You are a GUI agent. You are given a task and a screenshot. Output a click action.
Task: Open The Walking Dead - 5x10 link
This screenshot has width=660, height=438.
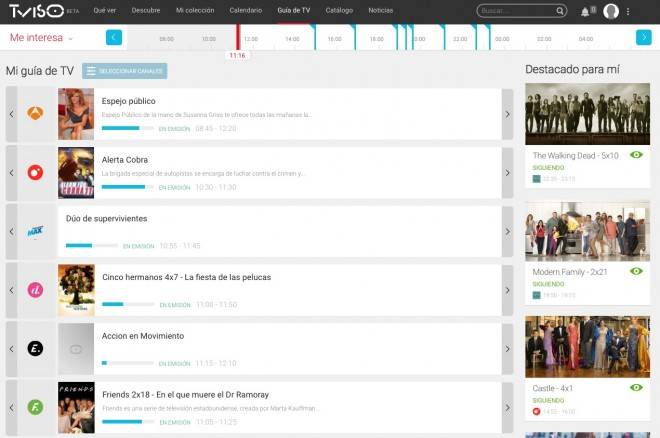[575, 156]
